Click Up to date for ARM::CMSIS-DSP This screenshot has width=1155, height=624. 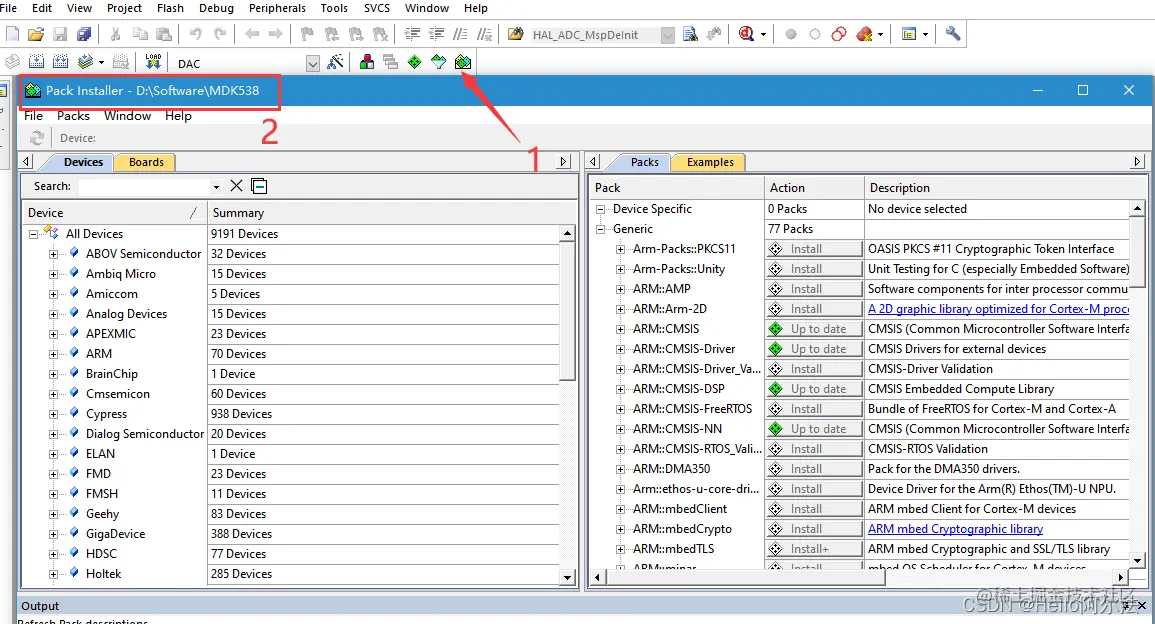tap(814, 389)
